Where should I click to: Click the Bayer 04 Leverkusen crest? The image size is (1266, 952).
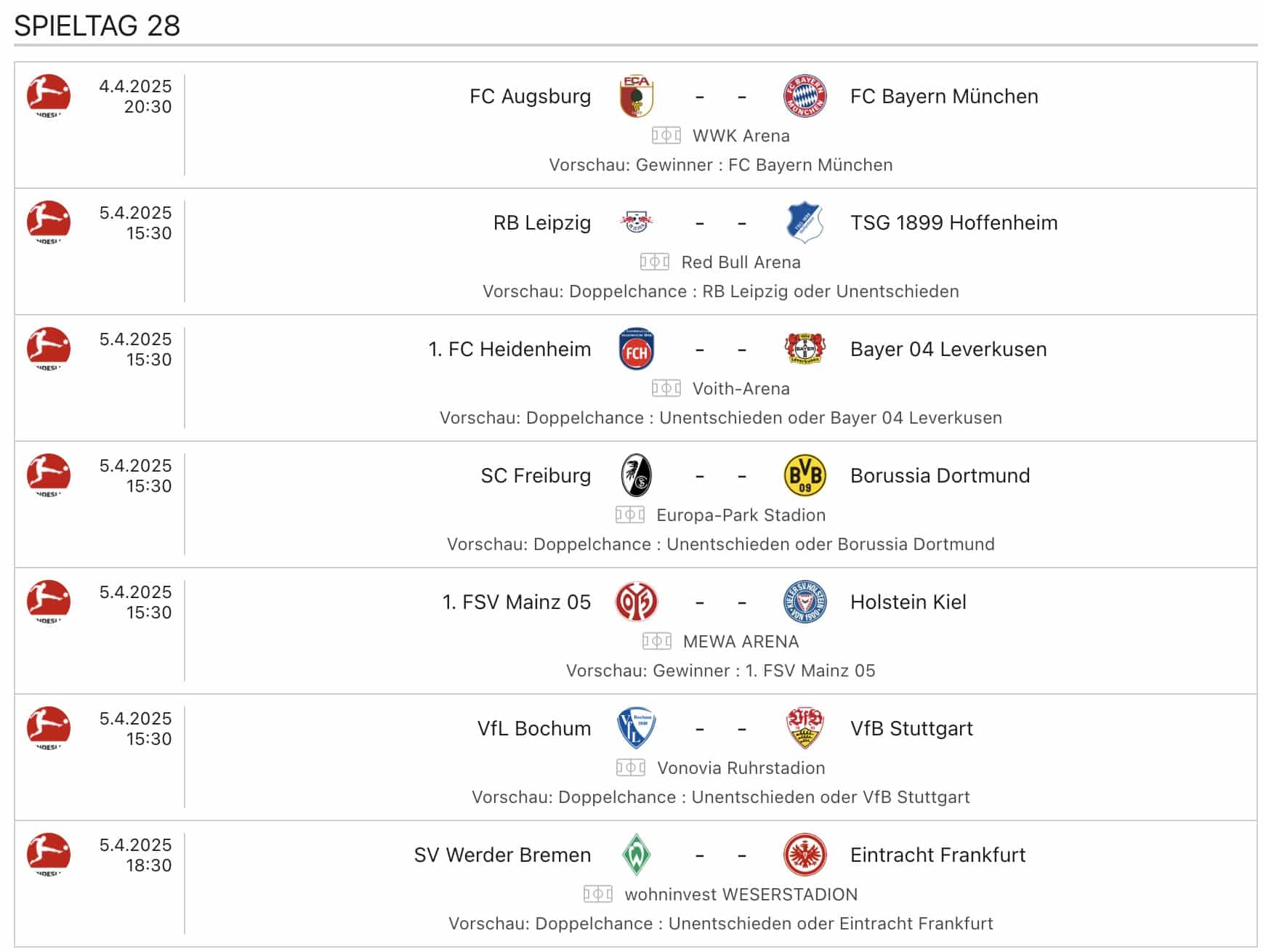[x=805, y=349]
